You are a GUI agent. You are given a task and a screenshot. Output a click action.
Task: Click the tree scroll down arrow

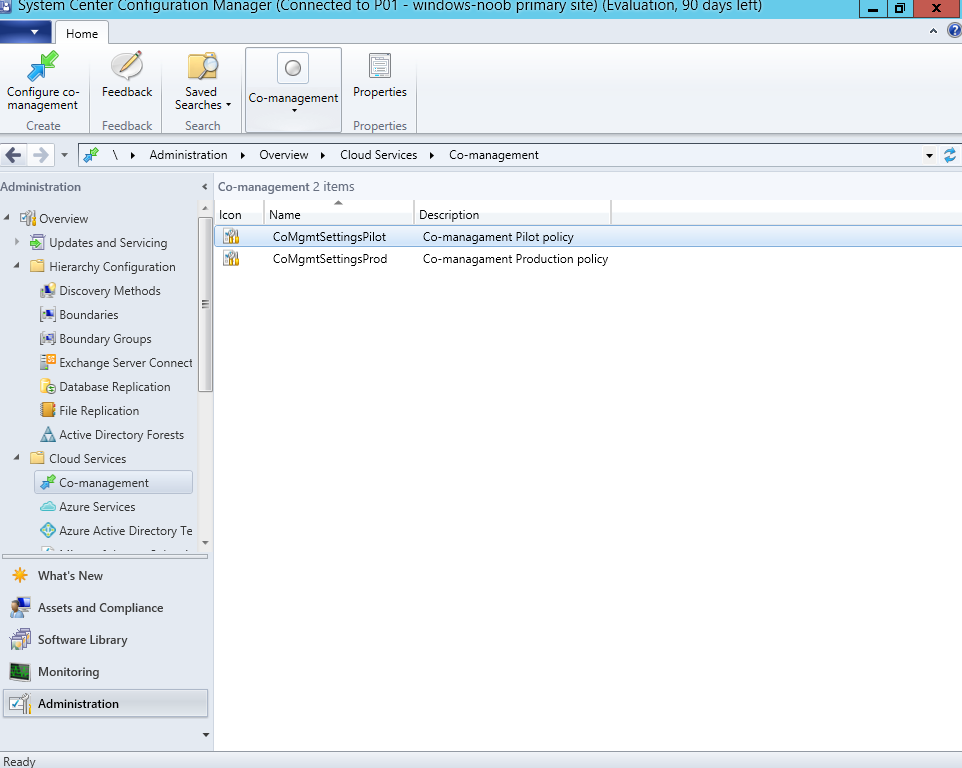(205, 543)
